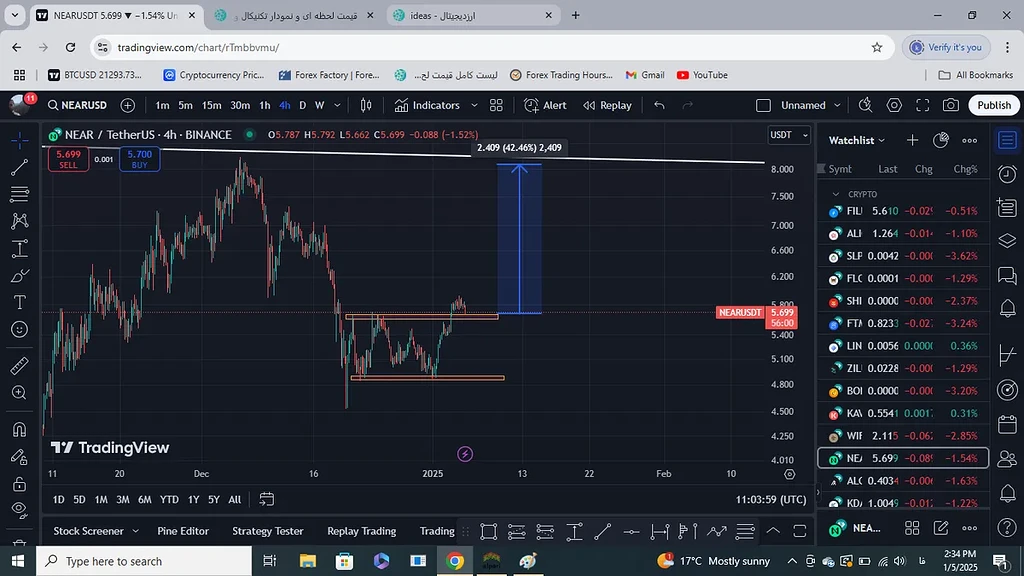Take a chart snapshot with camera icon

(951, 105)
